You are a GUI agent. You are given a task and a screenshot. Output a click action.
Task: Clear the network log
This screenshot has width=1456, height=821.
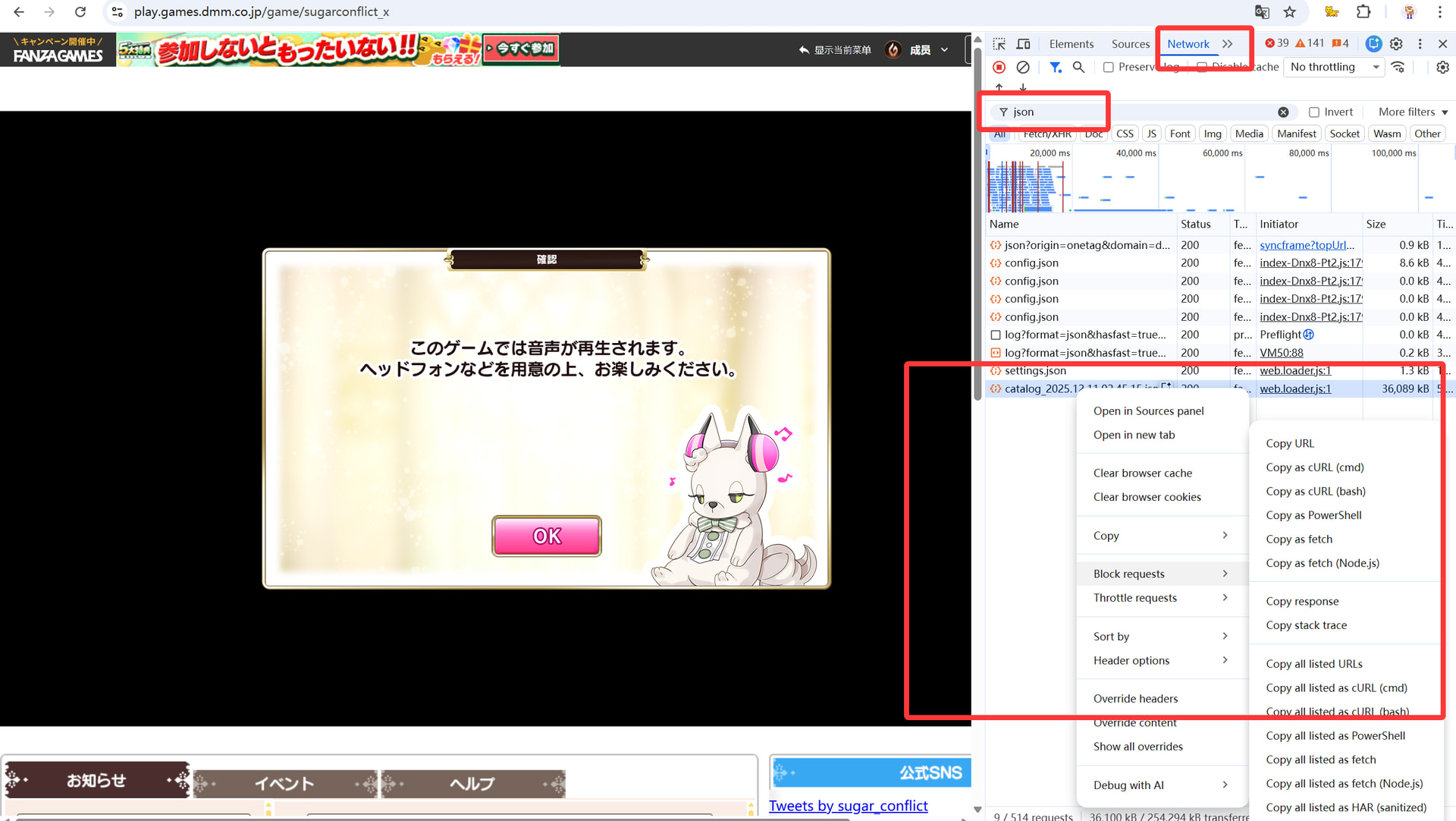point(1023,68)
